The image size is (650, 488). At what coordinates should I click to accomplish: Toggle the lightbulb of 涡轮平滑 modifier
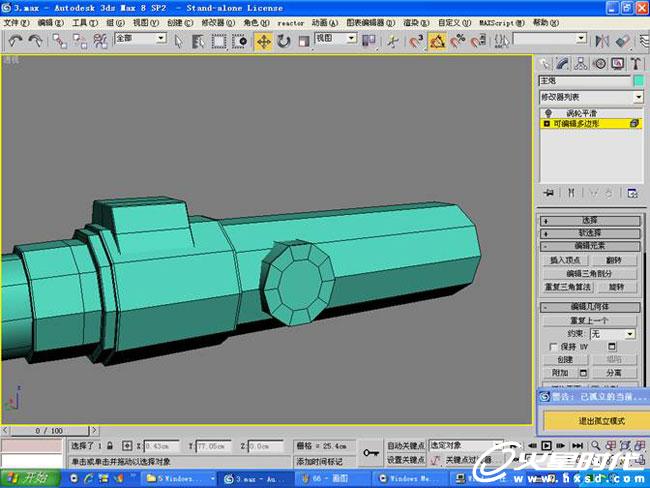548,113
